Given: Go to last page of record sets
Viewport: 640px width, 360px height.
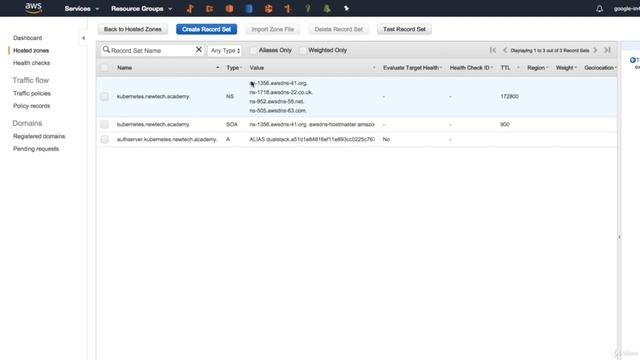Looking at the screenshot, I should point(607,50).
